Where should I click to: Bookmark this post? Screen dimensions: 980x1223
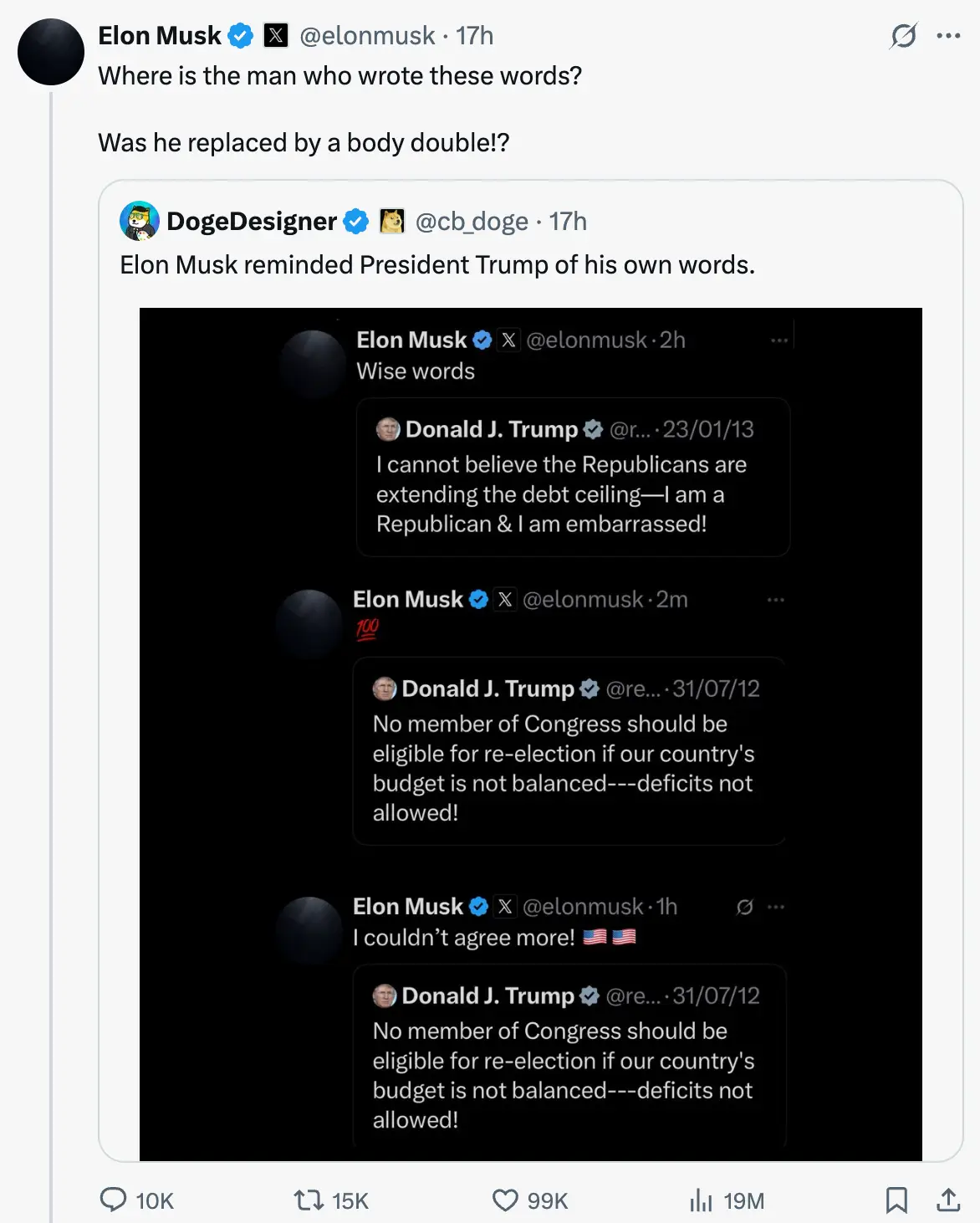pos(896,1200)
